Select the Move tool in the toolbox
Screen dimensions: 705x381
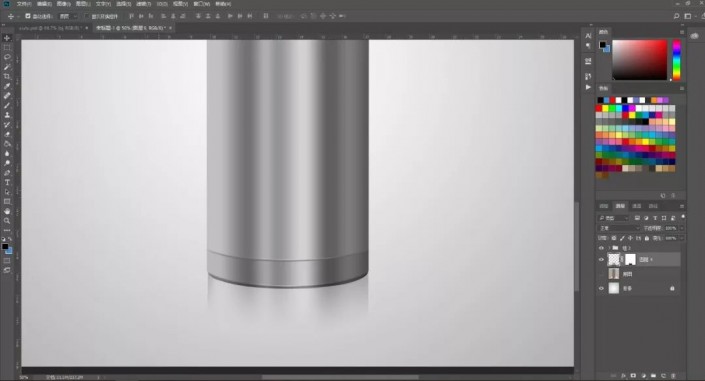(7, 38)
